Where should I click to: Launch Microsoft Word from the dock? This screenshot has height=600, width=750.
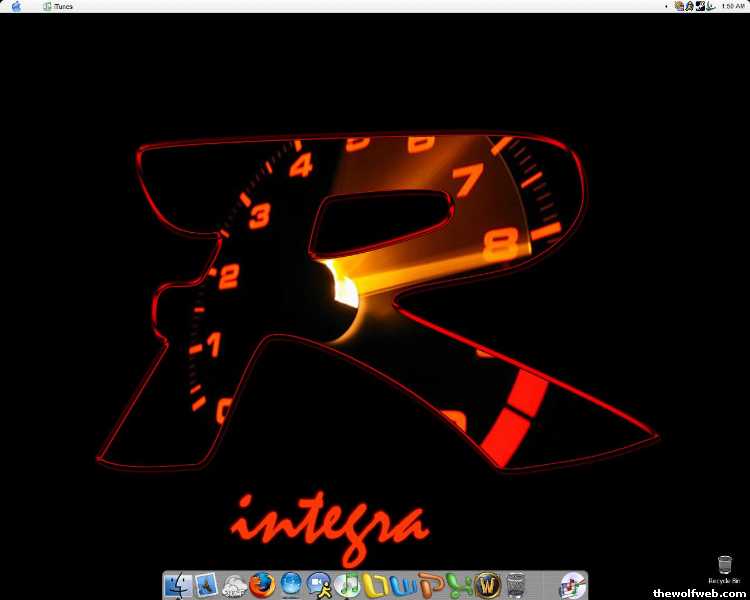403,585
